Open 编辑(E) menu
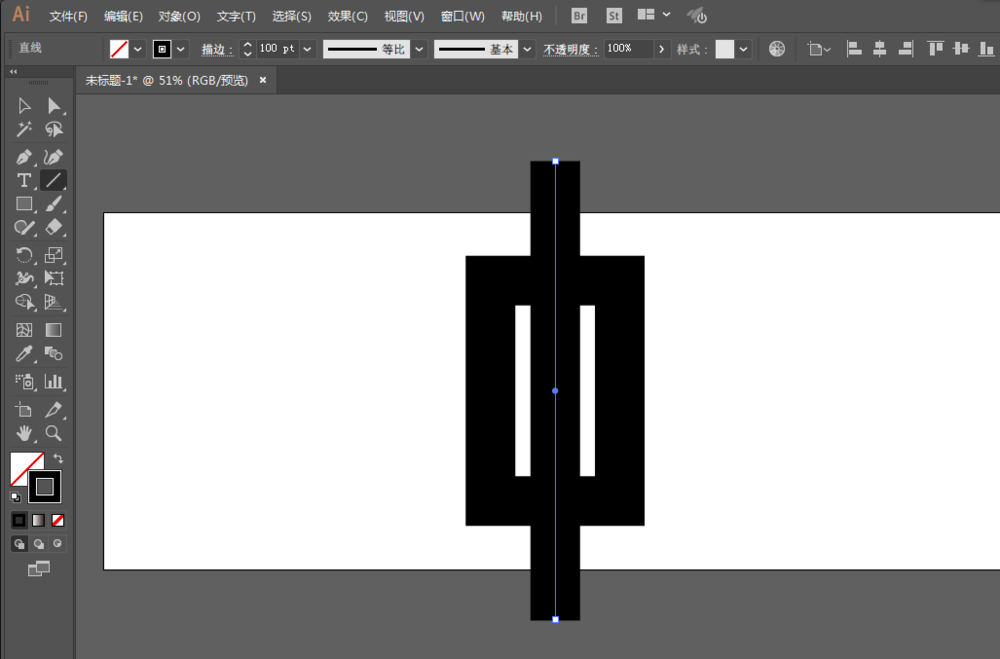The width and height of the screenshot is (1000, 659). (123, 17)
